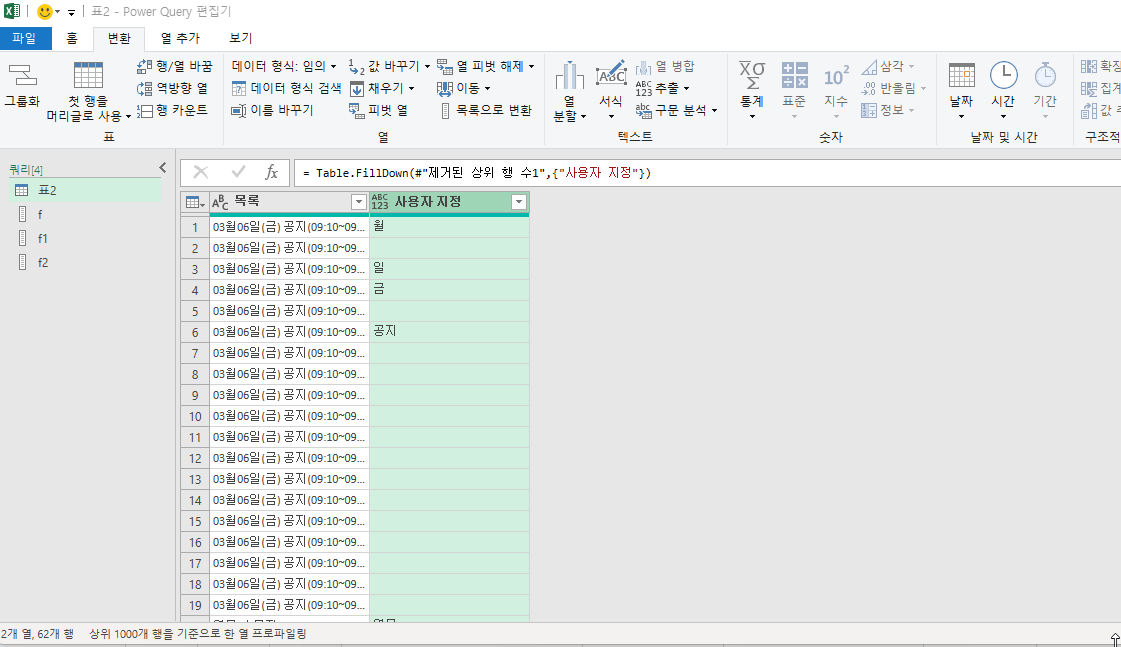Switch to the 열 추가 ribbon tab
Viewport: 1121px width, 647px height.
click(x=180, y=38)
